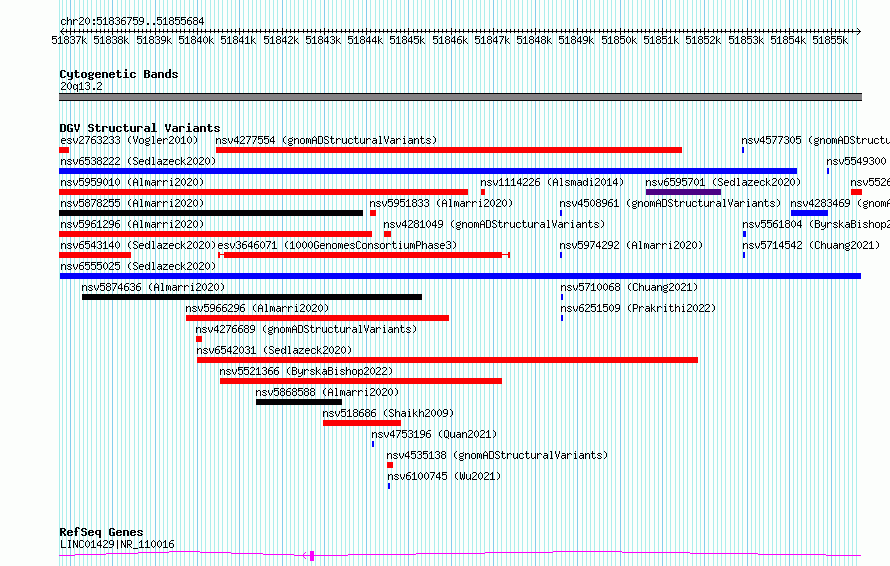The width and height of the screenshot is (890, 566).
Task: Select the red nsv5521366 variant bar
Action: pyautogui.click(x=361, y=381)
